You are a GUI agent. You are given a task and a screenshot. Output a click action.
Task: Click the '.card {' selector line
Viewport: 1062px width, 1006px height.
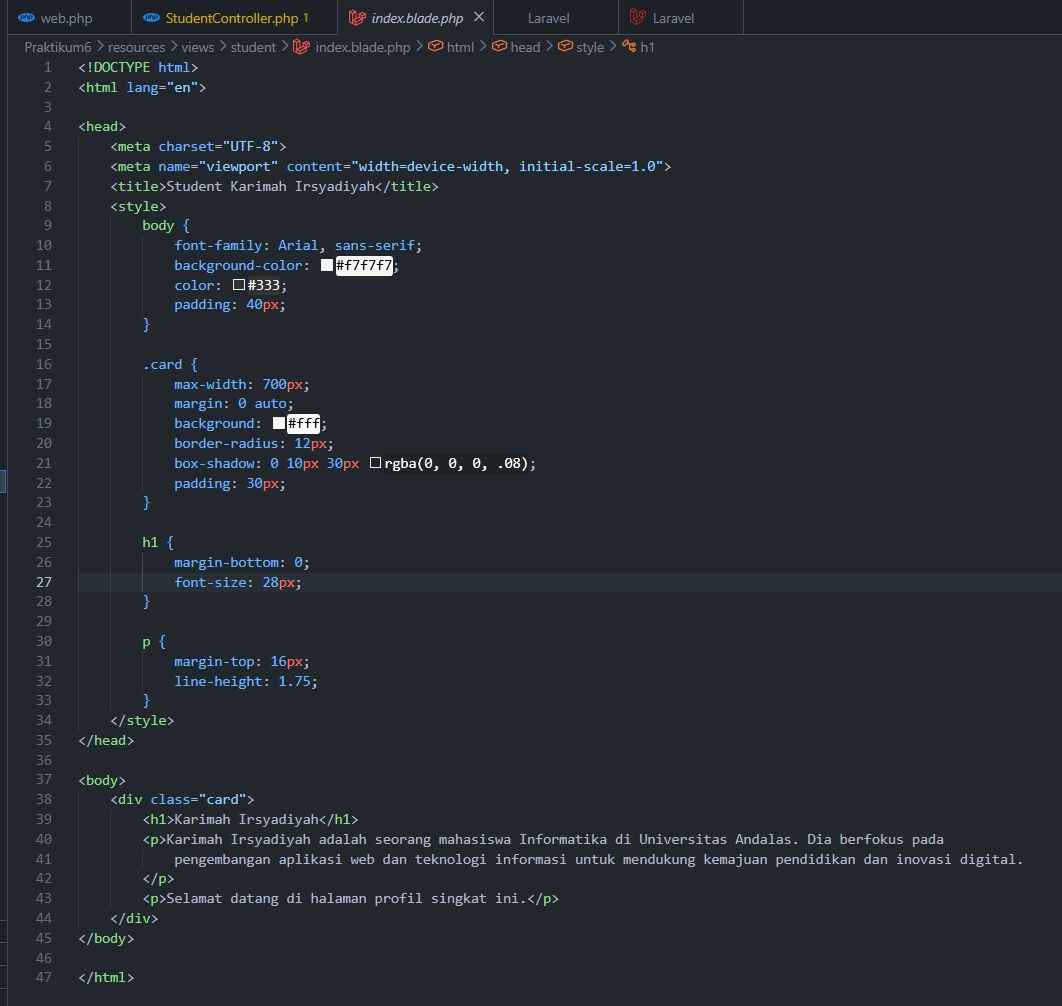[170, 364]
